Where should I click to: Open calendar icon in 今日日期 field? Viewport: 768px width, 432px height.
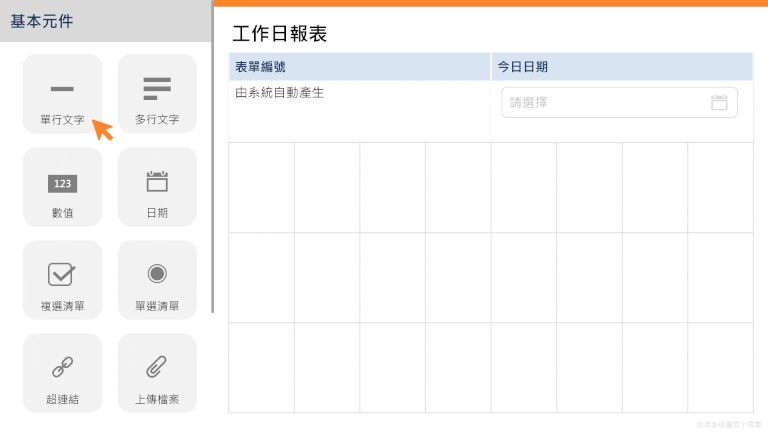click(x=719, y=102)
